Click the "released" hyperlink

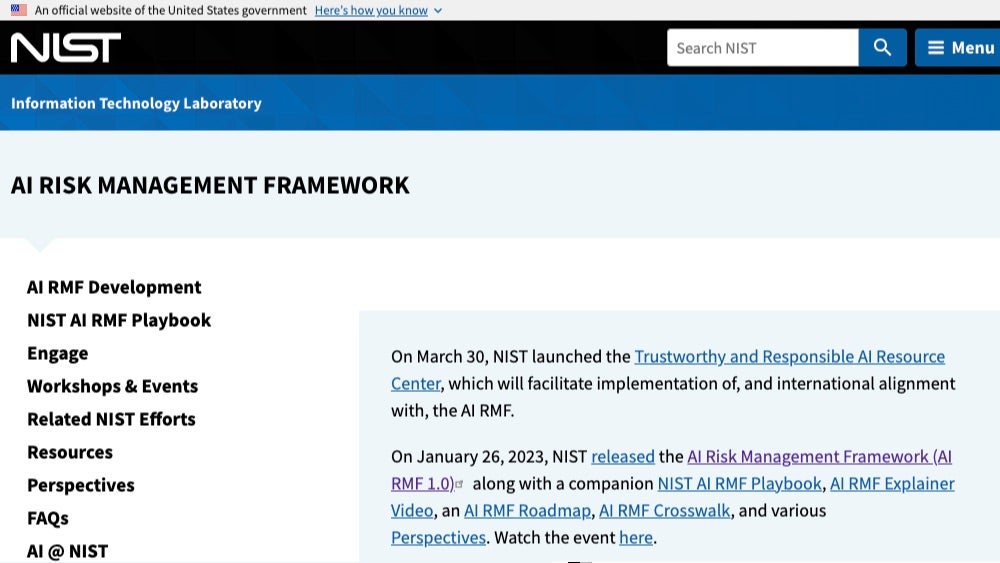pyautogui.click(x=622, y=457)
